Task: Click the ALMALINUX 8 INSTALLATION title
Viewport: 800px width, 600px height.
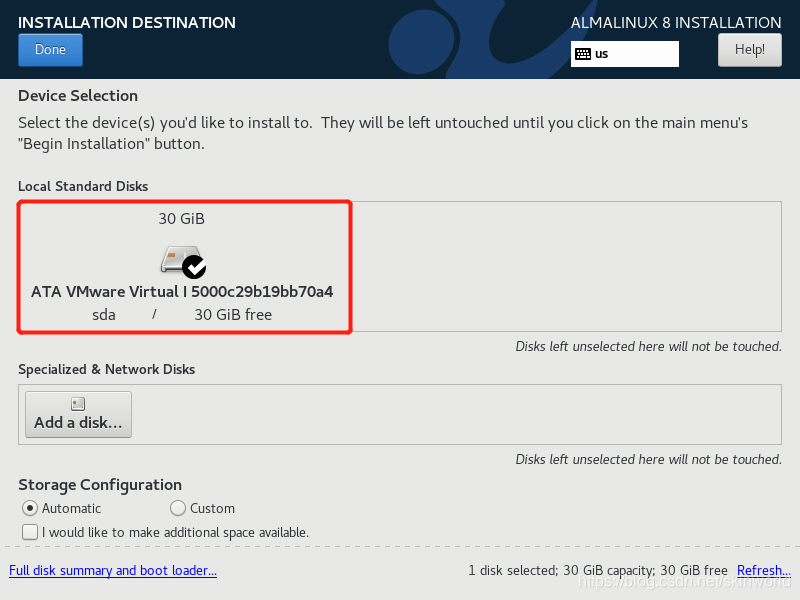Action: [x=676, y=22]
